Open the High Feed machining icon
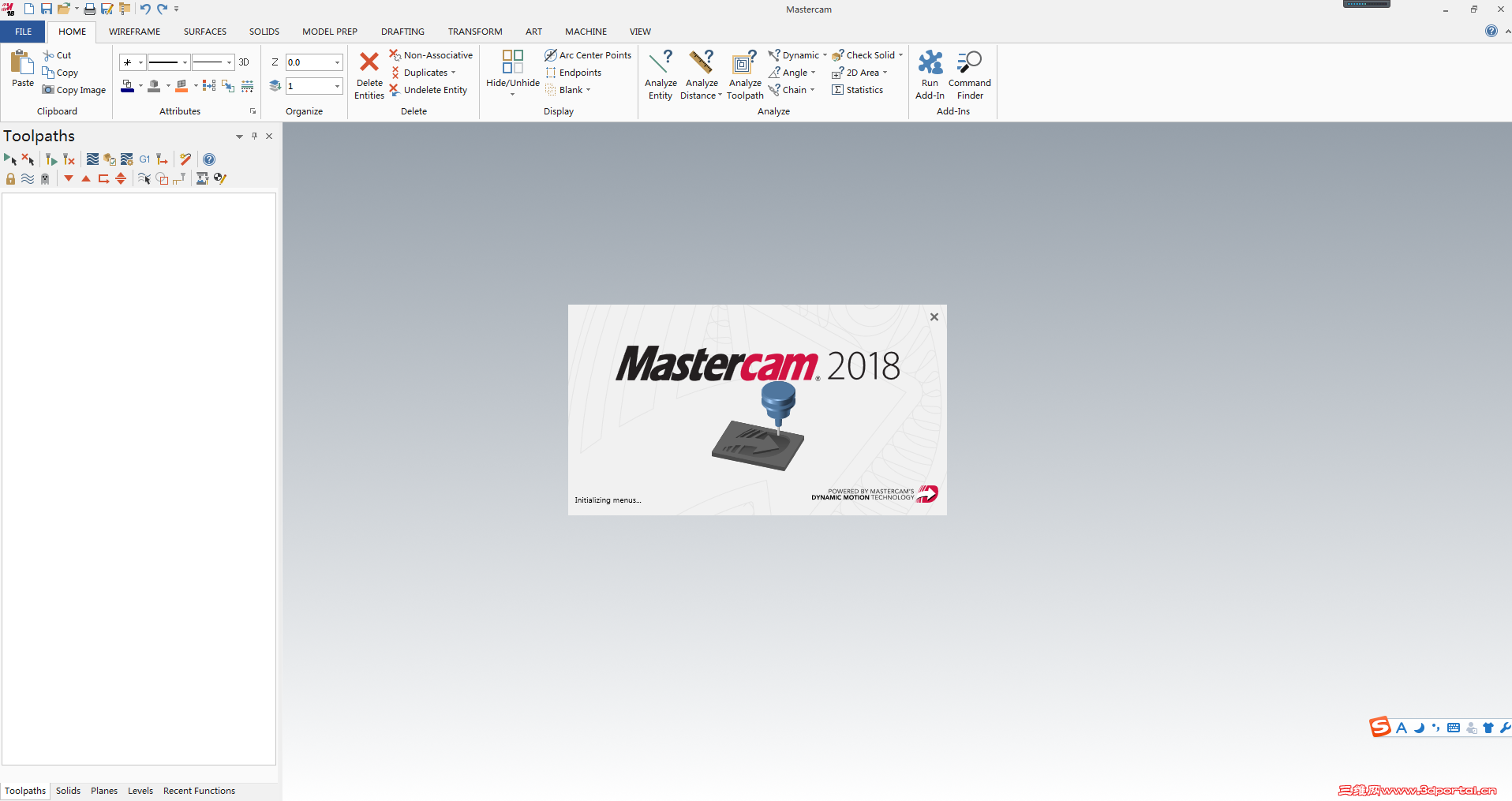 (162, 159)
